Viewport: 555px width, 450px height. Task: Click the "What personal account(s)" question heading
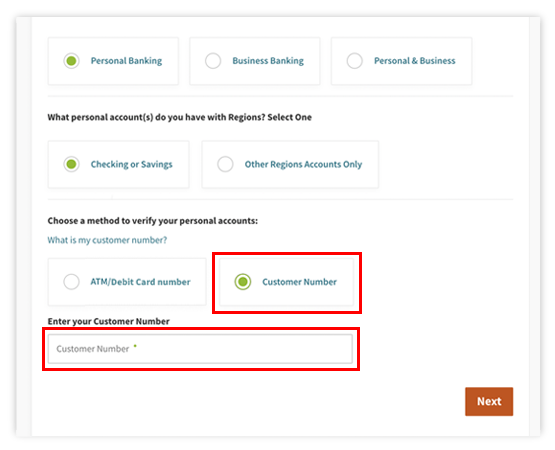pos(179,117)
